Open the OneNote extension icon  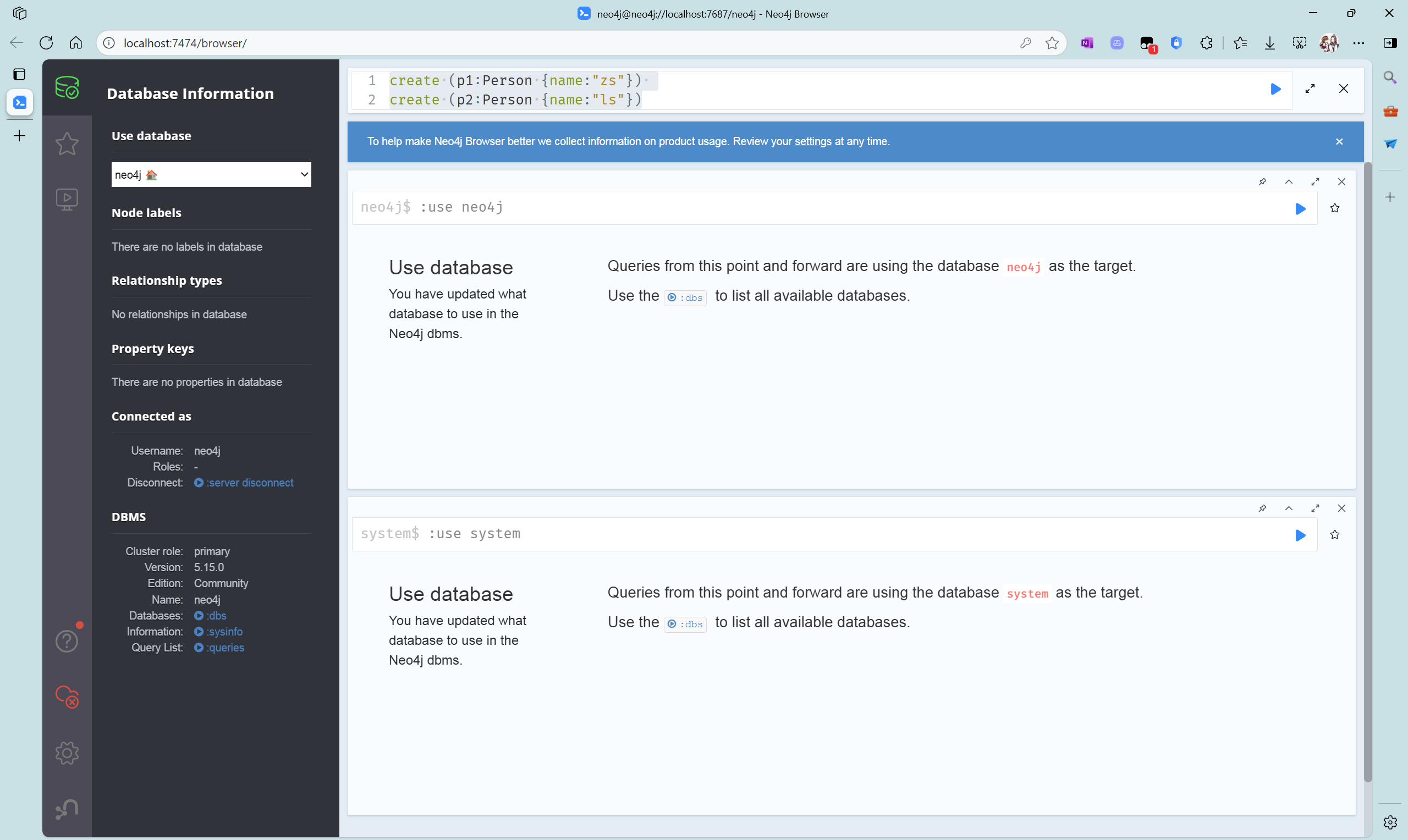[1087, 43]
